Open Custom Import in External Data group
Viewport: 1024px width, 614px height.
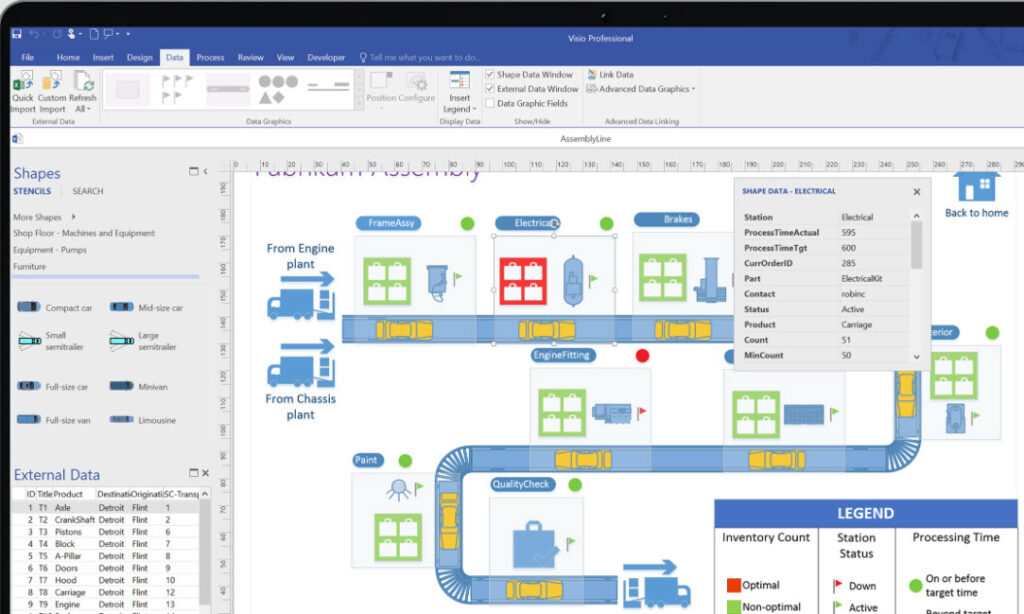pos(52,92)
